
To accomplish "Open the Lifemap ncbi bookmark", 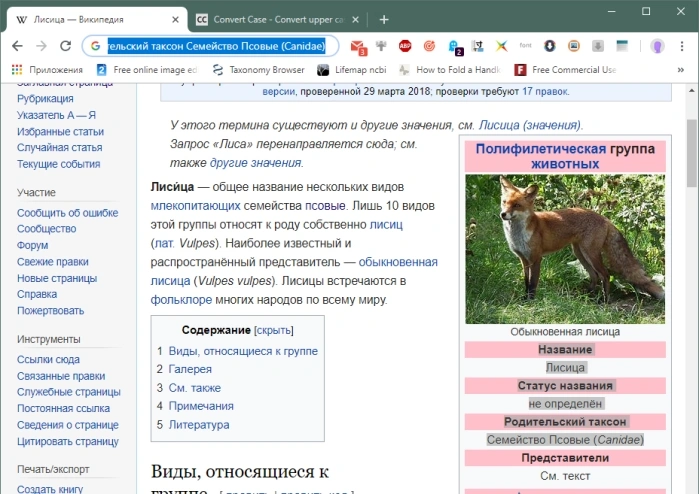I will click(x=352, y=70).
